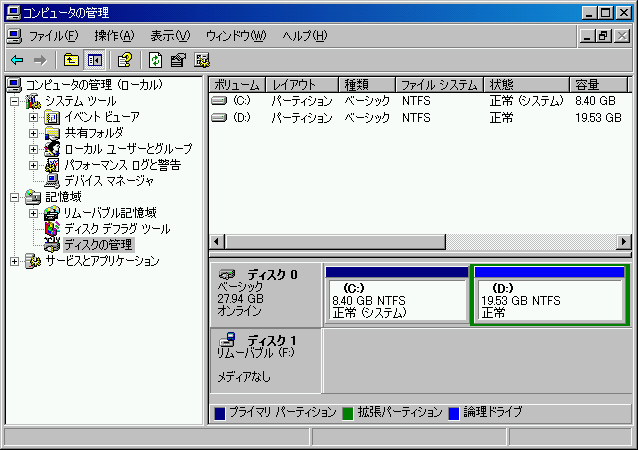Click the 論理ドライブ blue legend swatch
The image size is (638, 450).
[454, 413]
